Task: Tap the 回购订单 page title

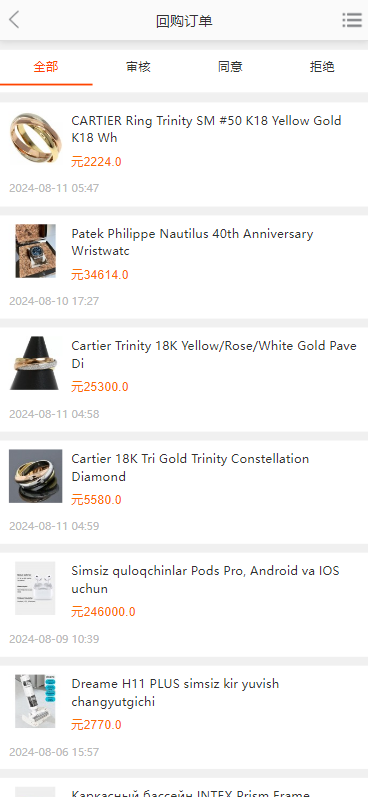Action: pyautogui.click(x=184, y=21)
